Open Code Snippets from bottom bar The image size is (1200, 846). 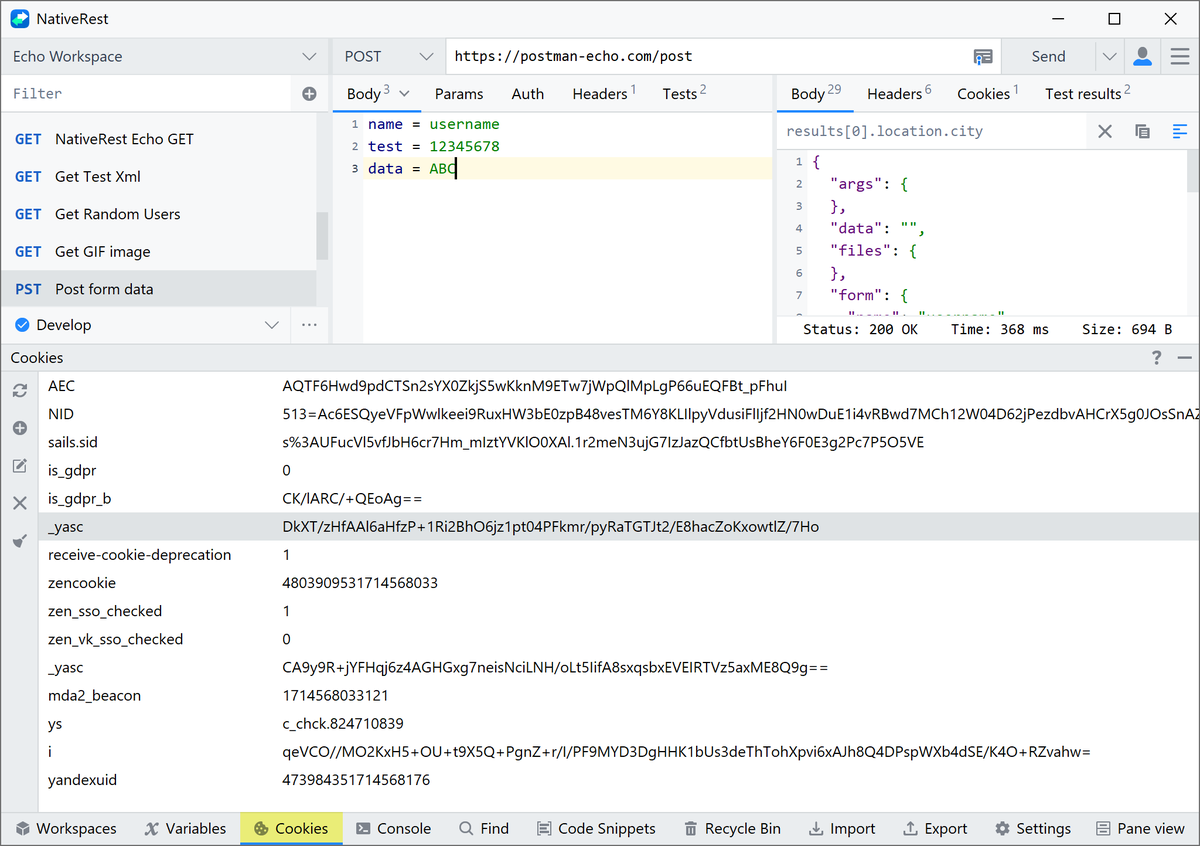(596, 829)
